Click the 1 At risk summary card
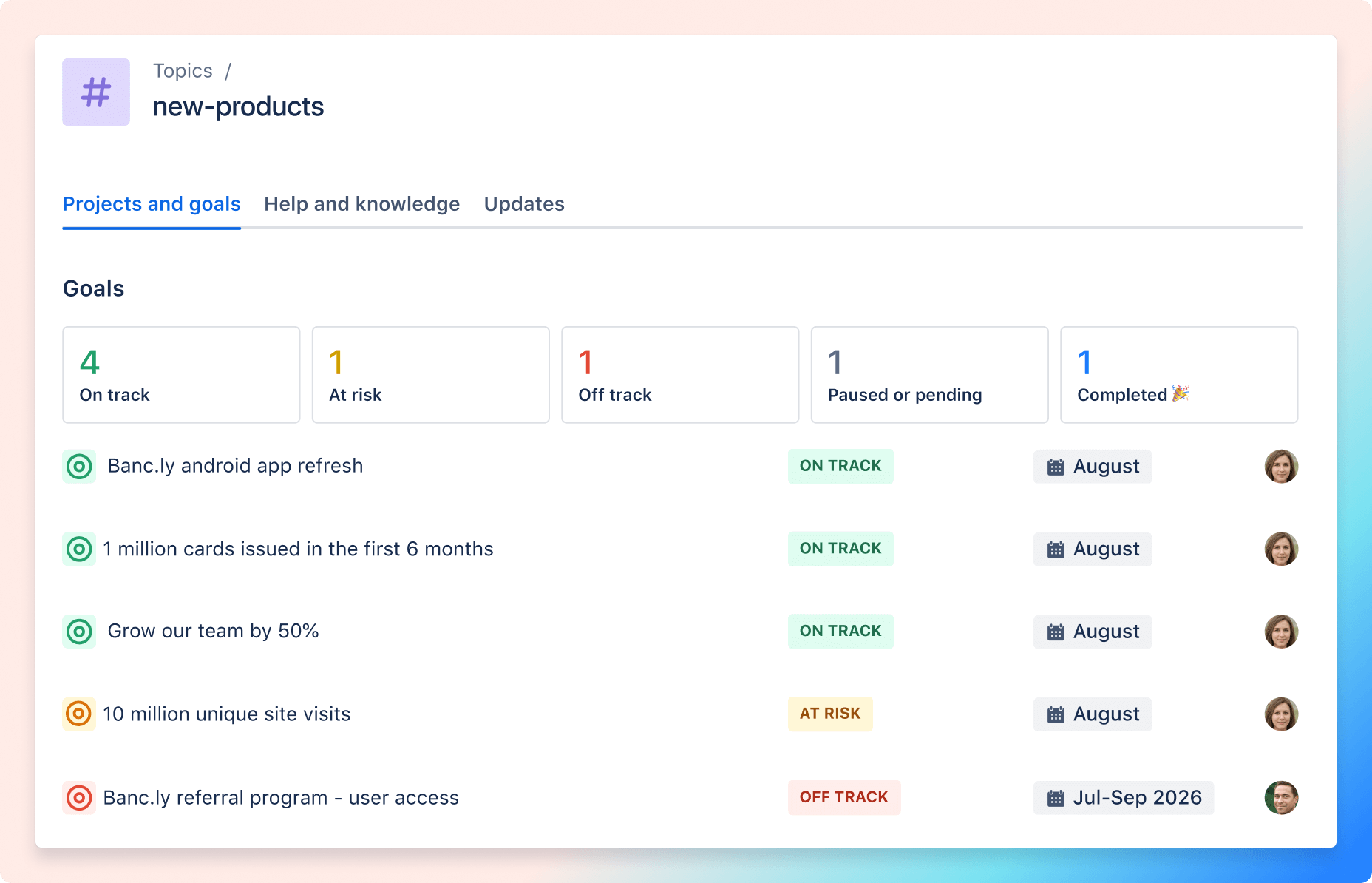This screenshot has width=1372, height=883. point(430,375)
